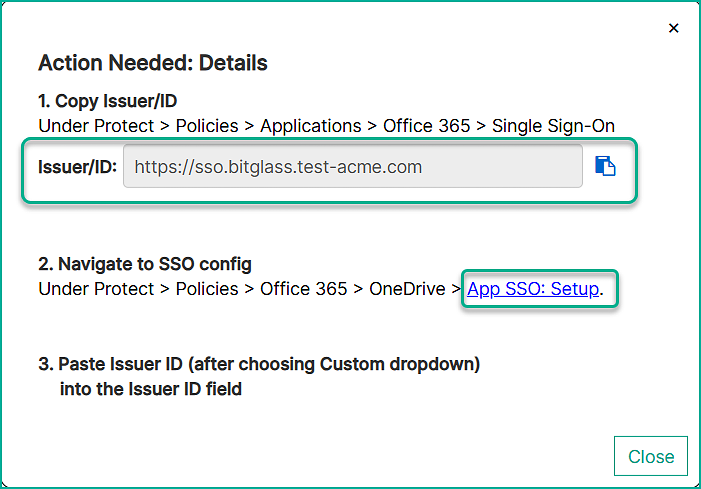
Task: Click "Policies" in the step 1 path
Action: tap(207, 126)
